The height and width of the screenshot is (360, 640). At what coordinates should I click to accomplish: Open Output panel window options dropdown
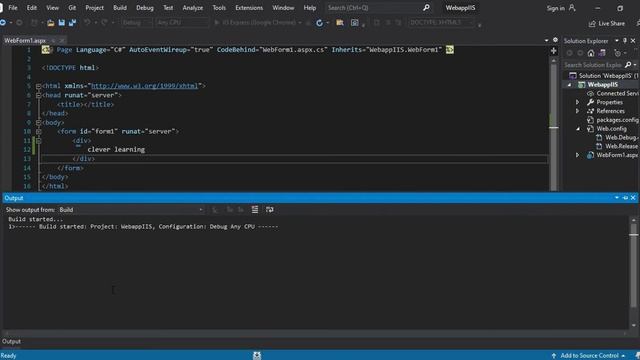pos(617,198)
